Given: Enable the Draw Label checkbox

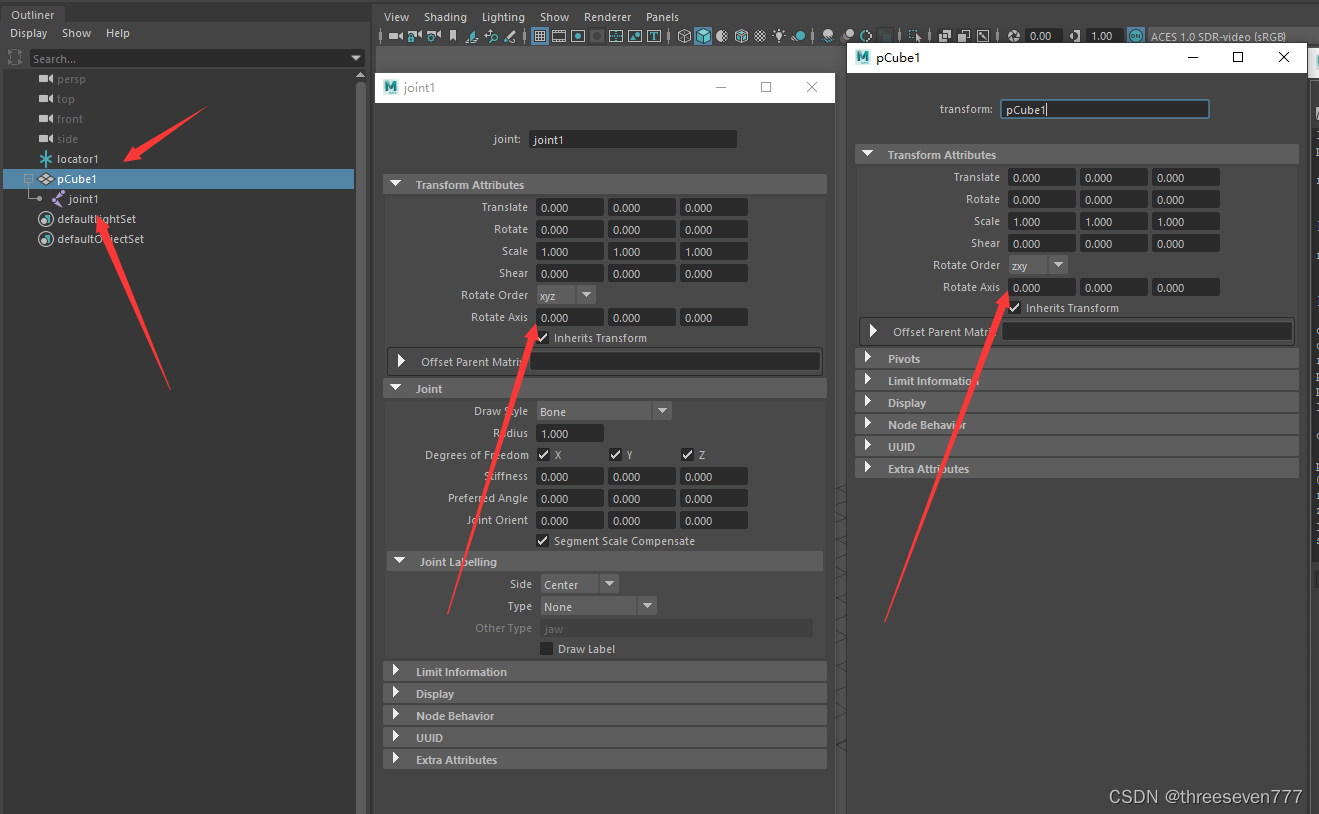Looking at the screenshot, I should pos(546,649).
